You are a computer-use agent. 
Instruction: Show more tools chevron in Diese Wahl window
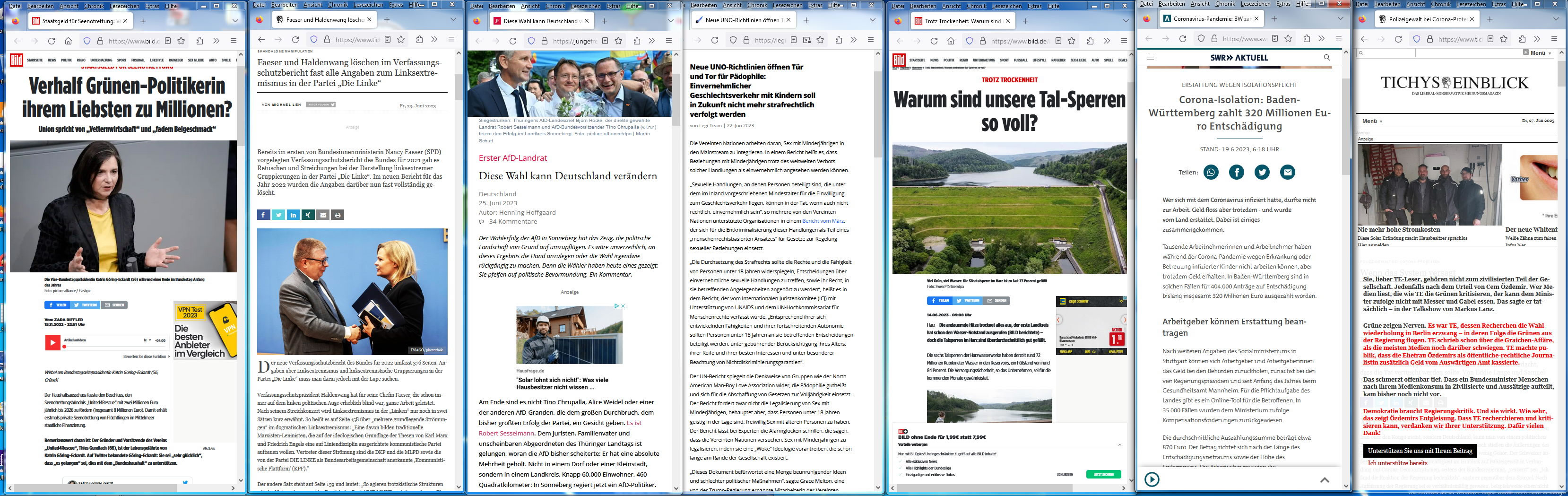[651, 41]
